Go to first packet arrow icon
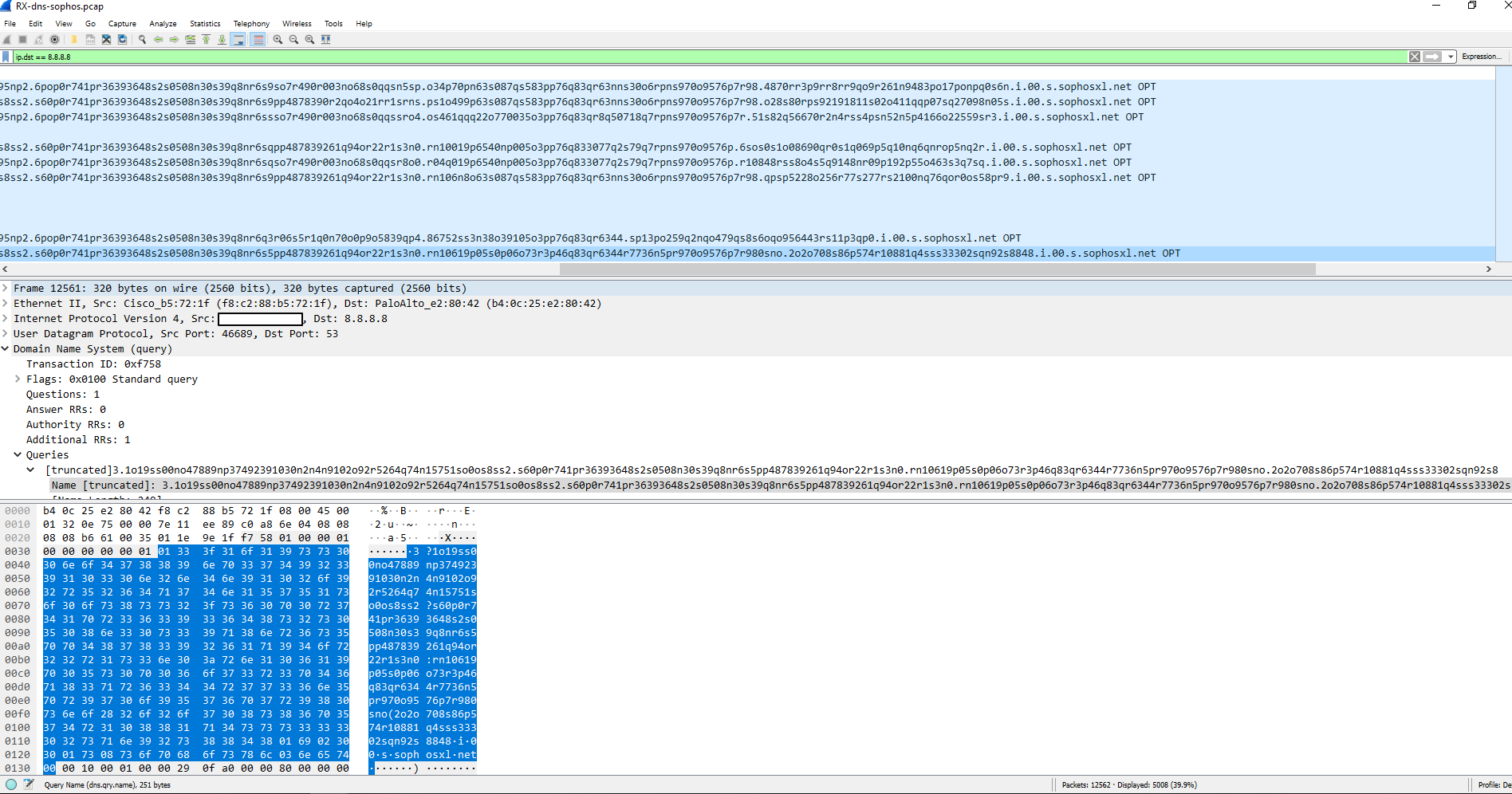1512x794 pixels. 207,39
